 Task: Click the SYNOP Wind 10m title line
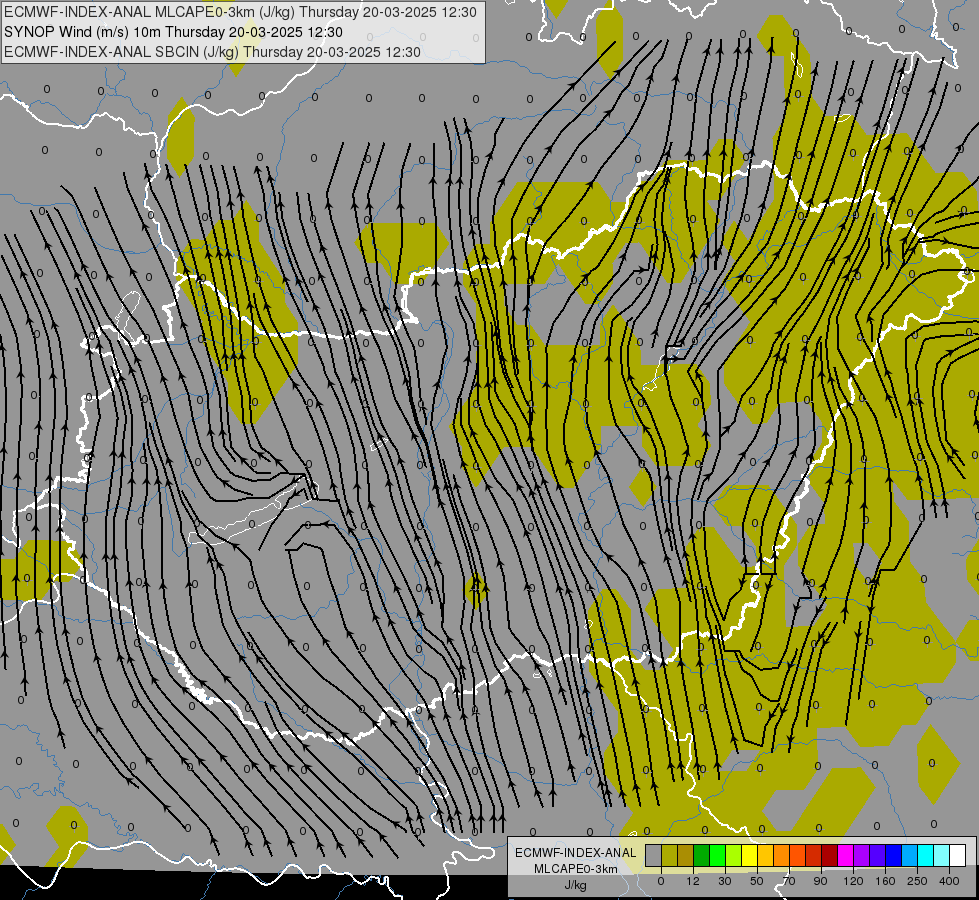pos(173,32)
